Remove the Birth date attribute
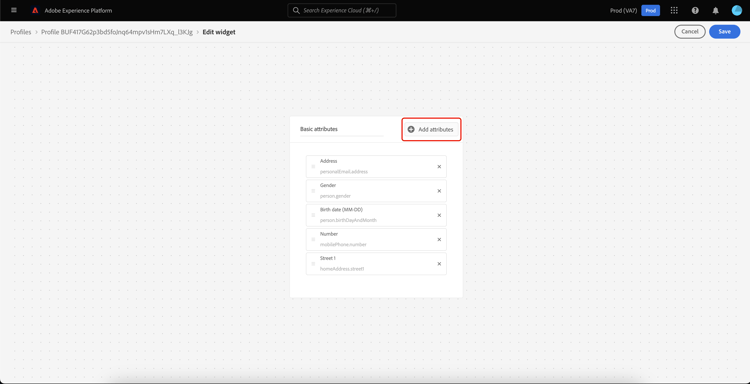 [439, 215]
